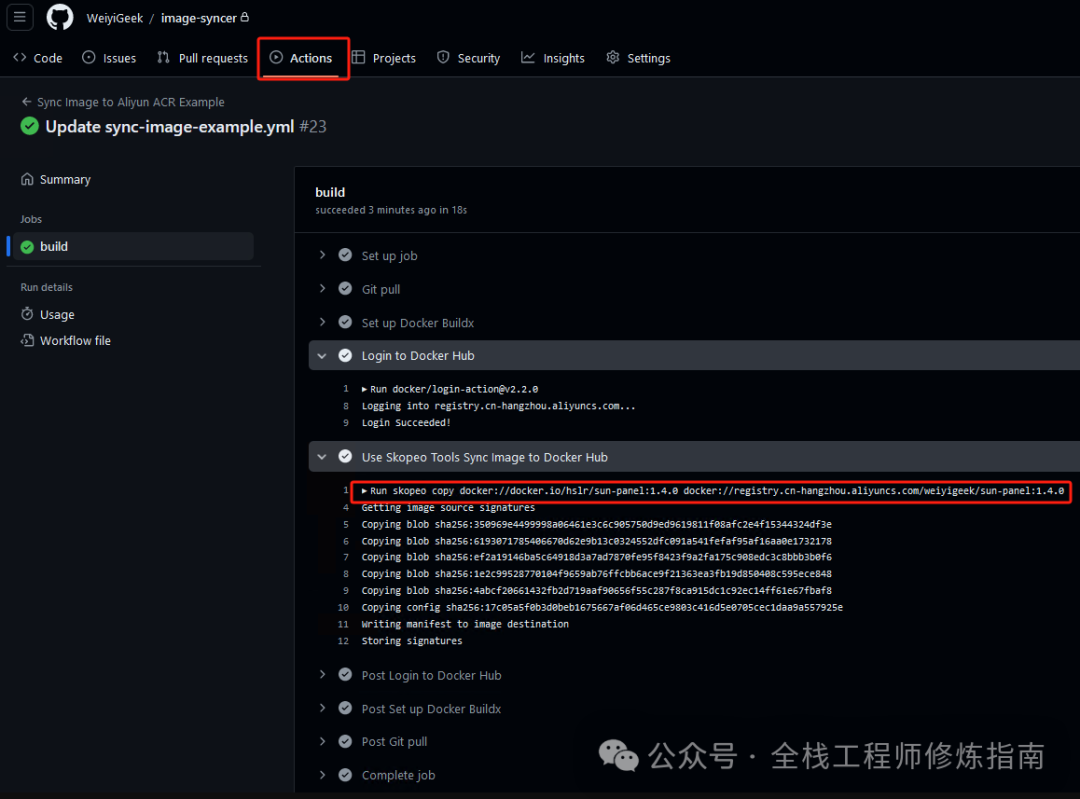Open the Insights tab
This screenshot has width=1080, height=799.
(553, 58)
